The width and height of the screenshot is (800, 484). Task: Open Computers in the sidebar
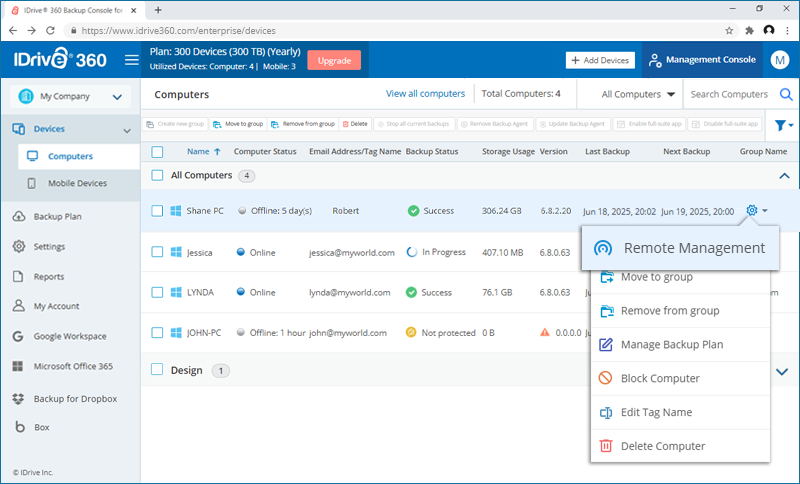[79, 156]
